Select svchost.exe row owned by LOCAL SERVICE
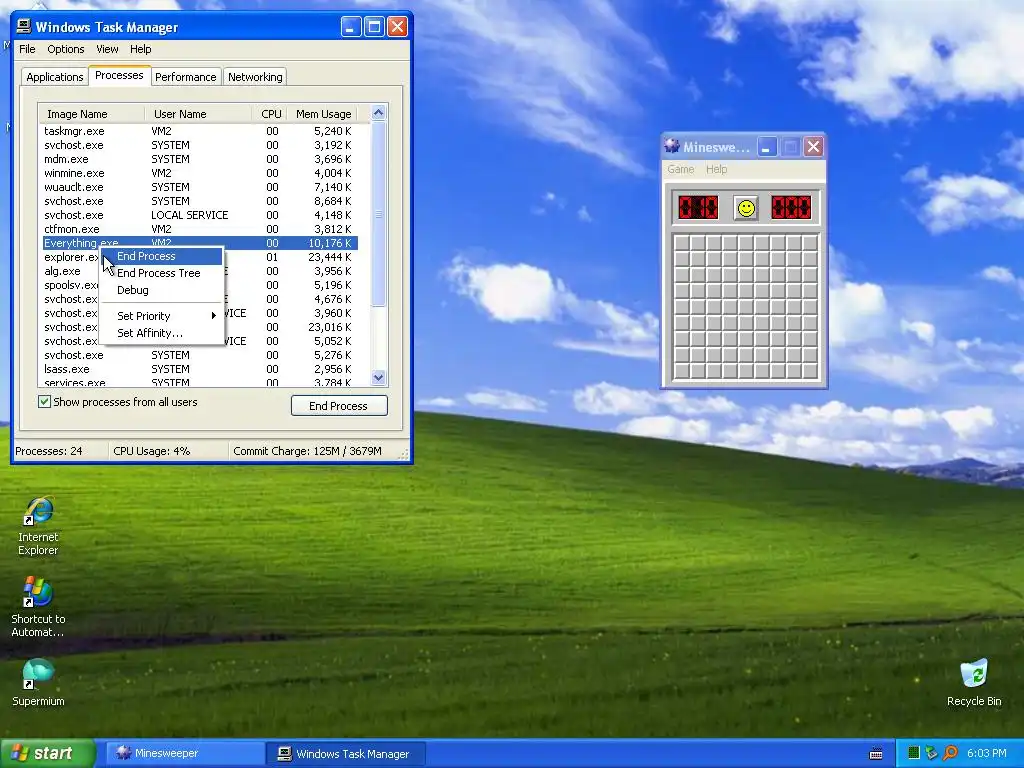 [x=199, y=215]
